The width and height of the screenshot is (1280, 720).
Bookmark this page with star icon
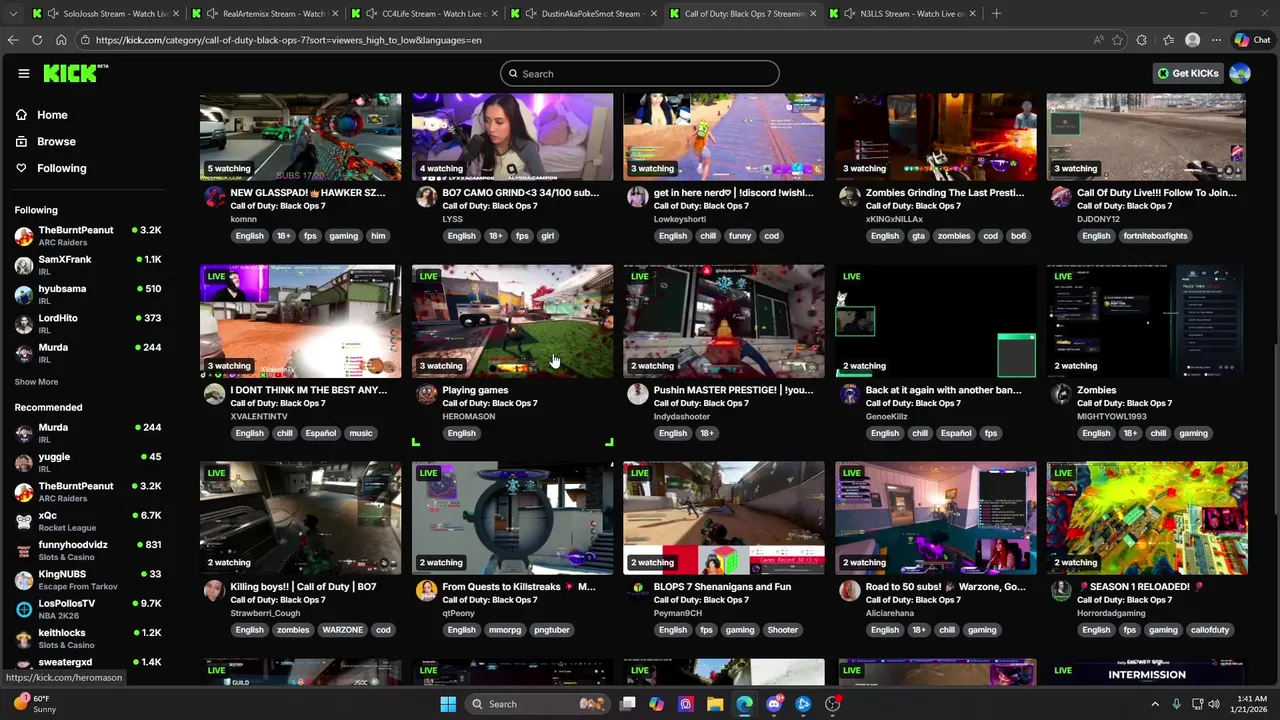click(1117, 40)
